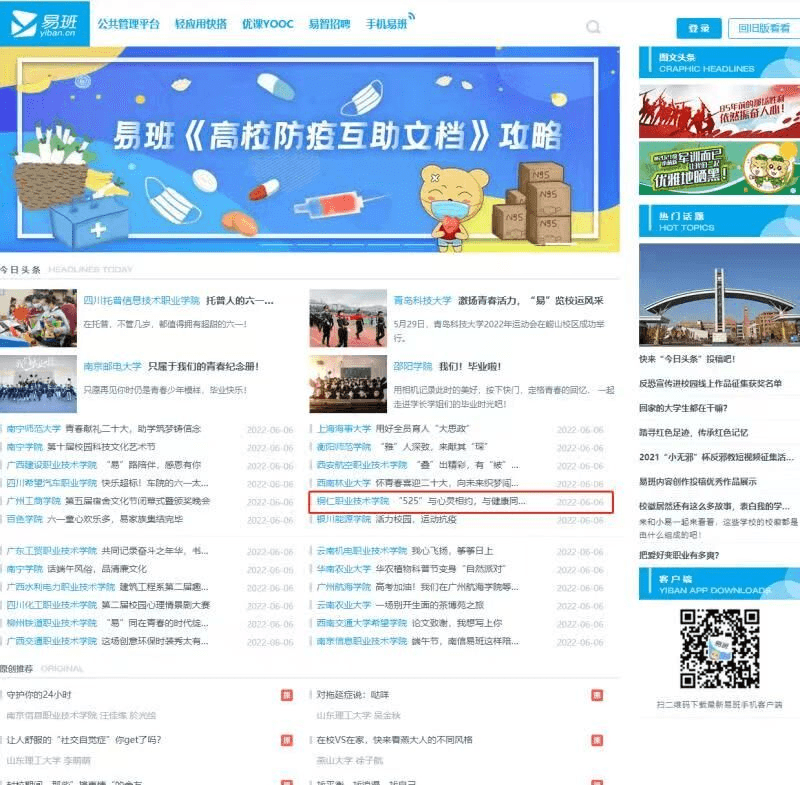
Task: Open the 轻应用快搭 menu item
Action: click(x=200, y=25)
